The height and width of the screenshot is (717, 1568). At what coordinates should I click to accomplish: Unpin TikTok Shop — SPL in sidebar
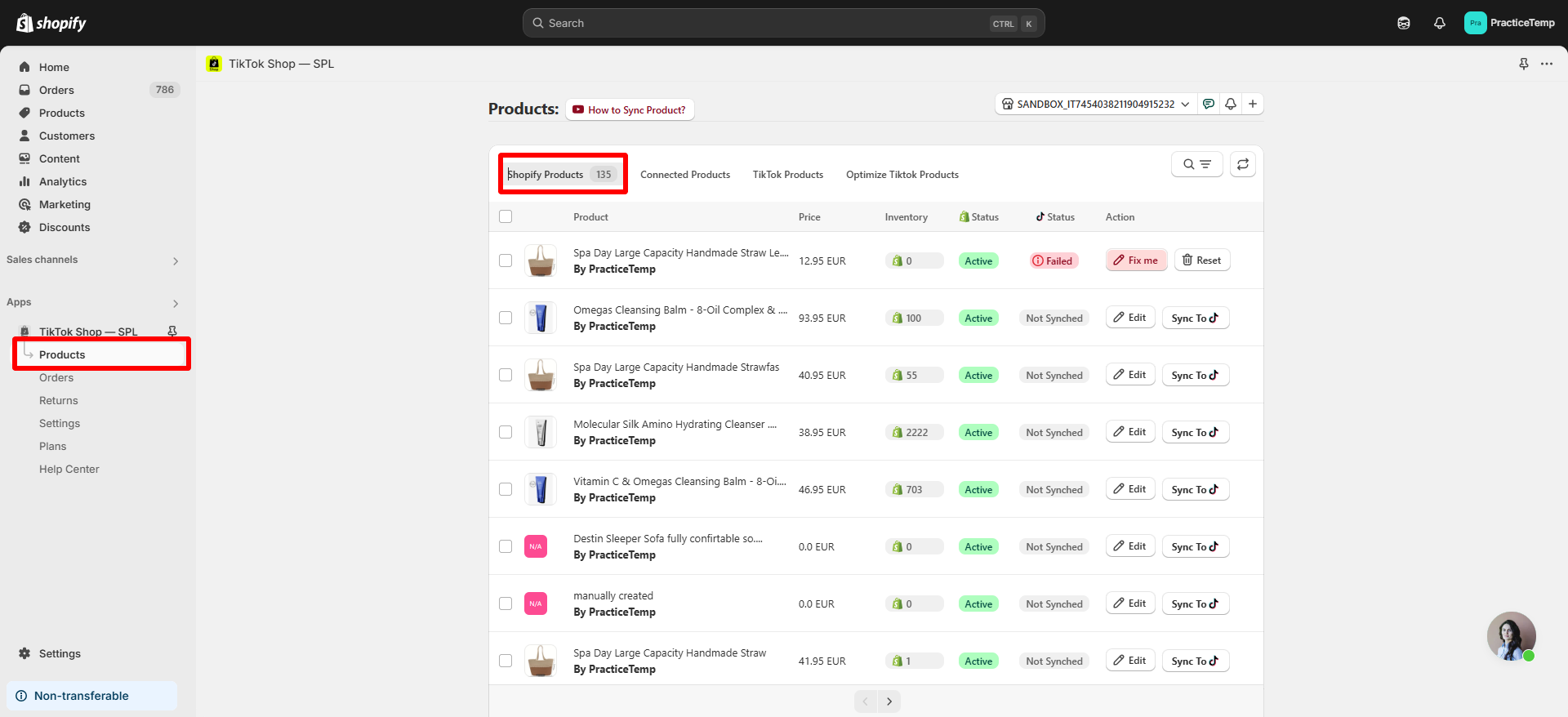172,332
